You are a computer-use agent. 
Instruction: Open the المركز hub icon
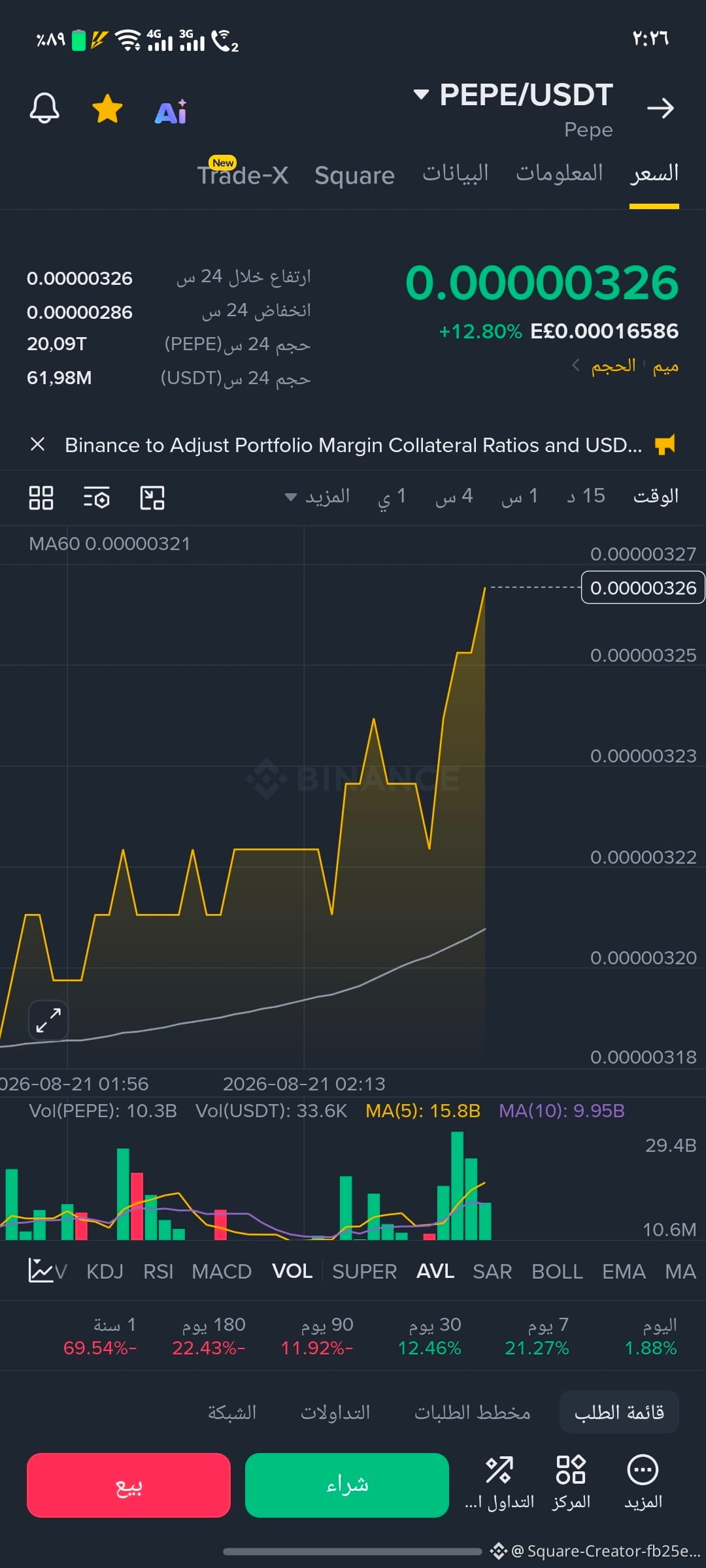point(571,1483)
